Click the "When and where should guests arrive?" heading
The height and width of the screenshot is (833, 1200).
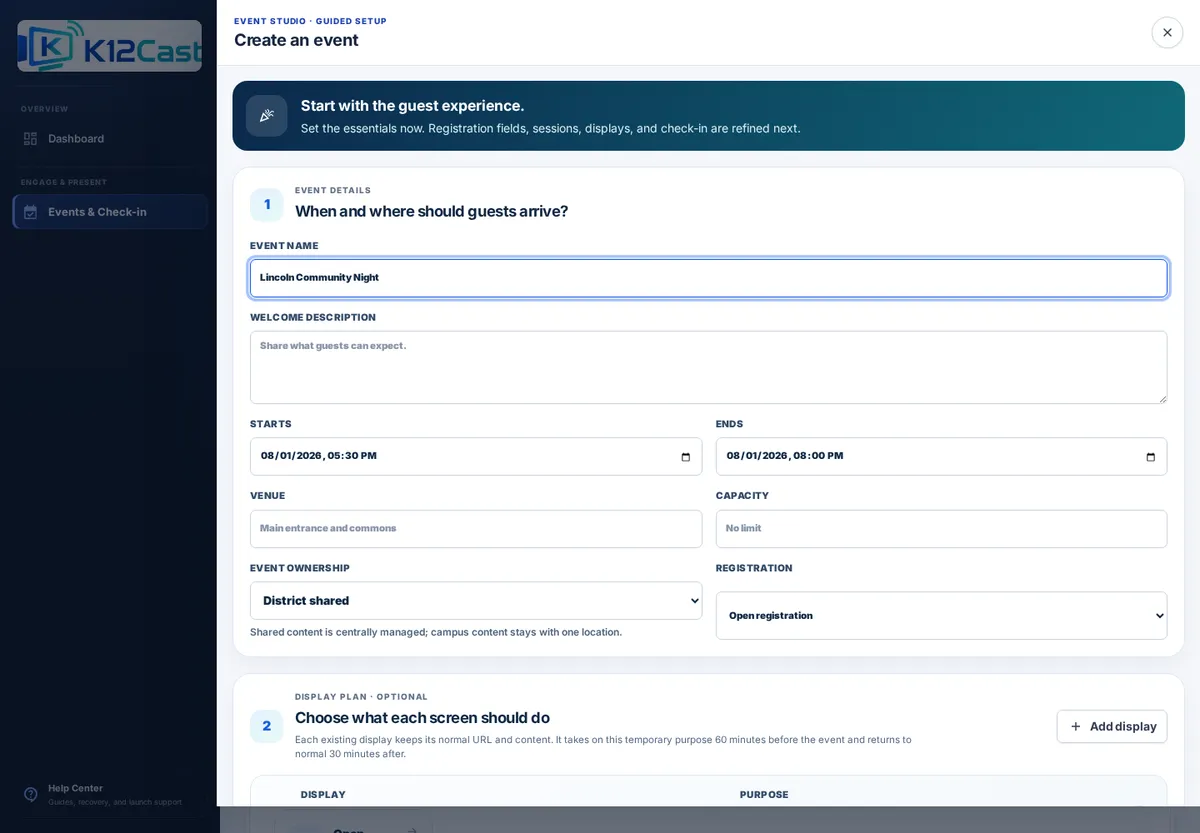pos(431,211)
